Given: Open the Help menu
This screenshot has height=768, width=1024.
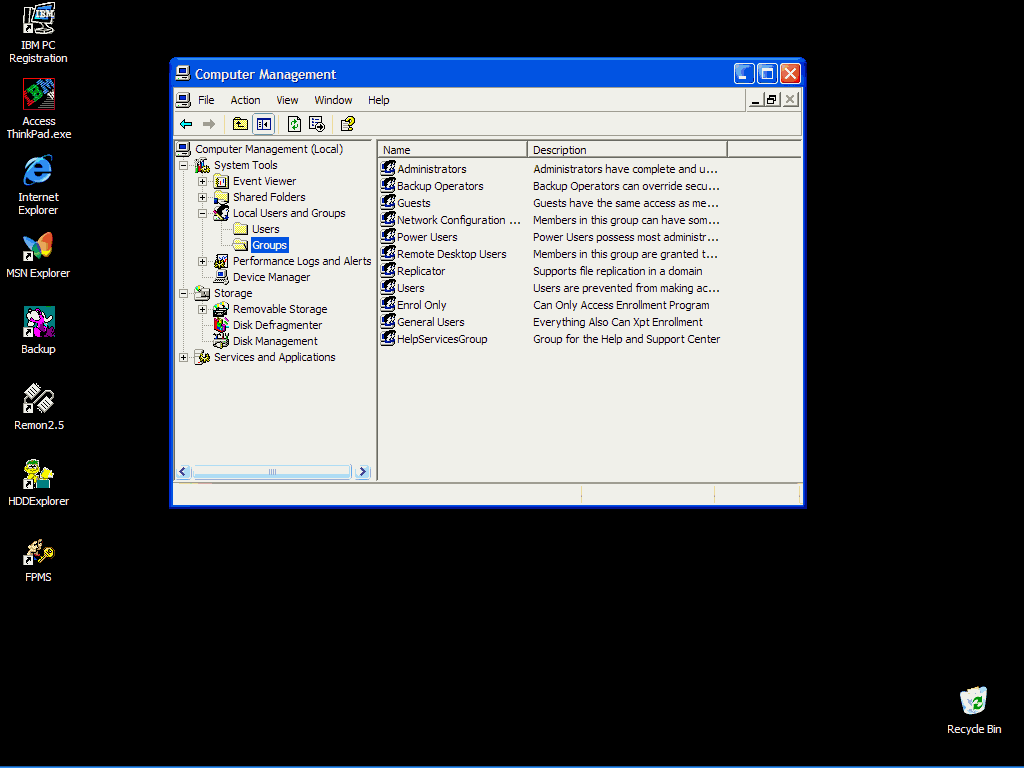Looking at the screenshot, I should coord(379,100).
